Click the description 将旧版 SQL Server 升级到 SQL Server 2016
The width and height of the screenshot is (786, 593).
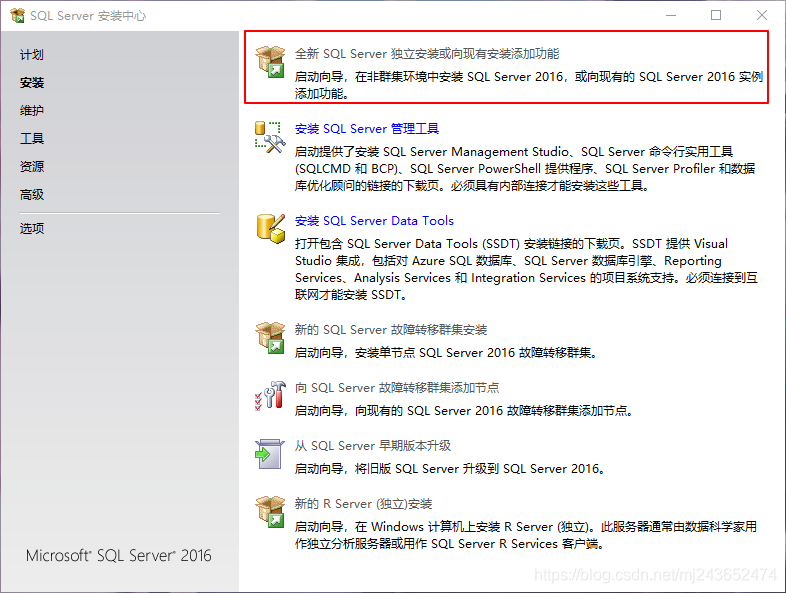pyautogui.click(x=450, y=469)
